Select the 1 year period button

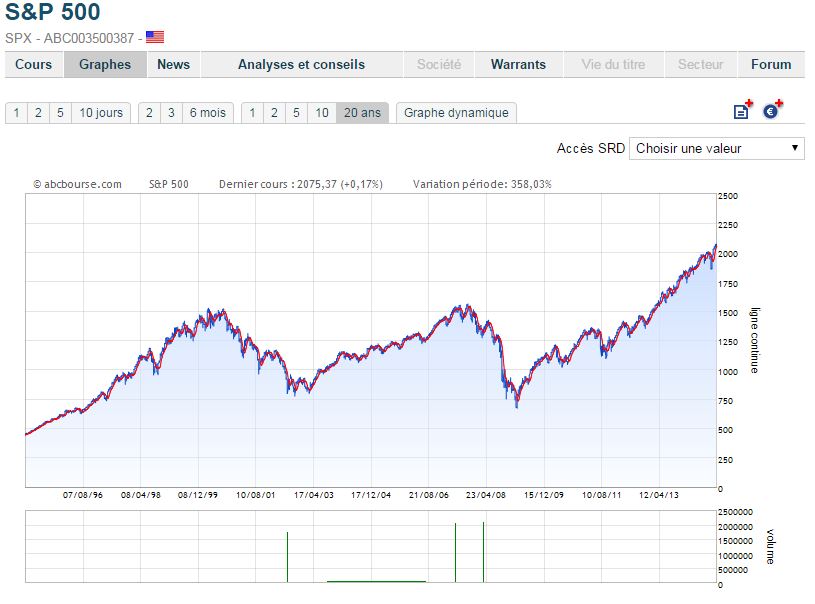(x=252, y=113)
